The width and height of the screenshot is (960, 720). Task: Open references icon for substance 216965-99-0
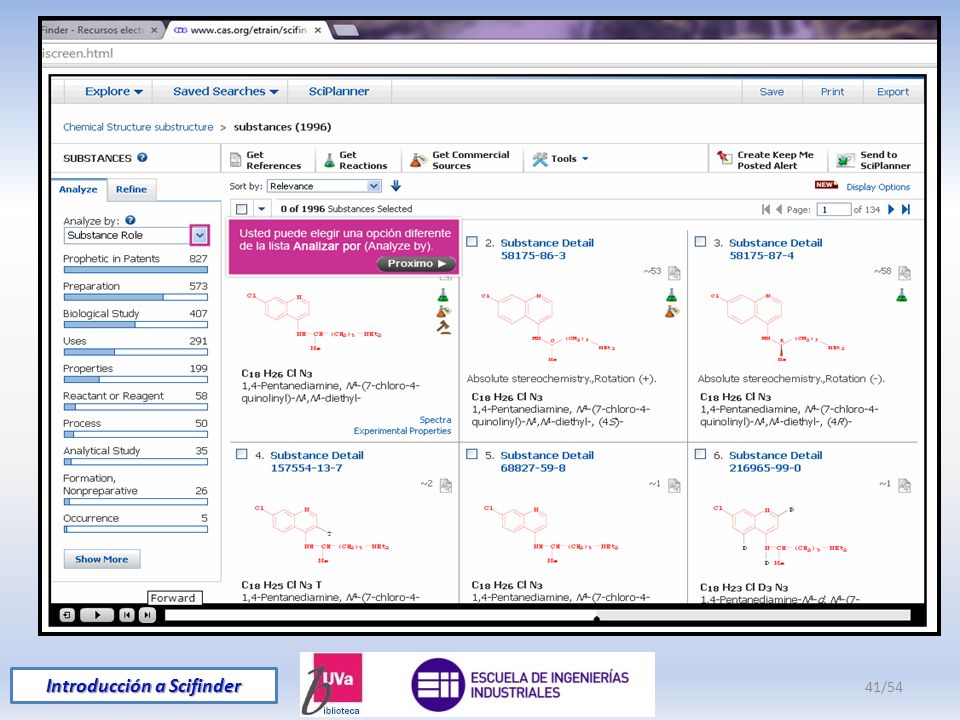(x=904, y=486)
